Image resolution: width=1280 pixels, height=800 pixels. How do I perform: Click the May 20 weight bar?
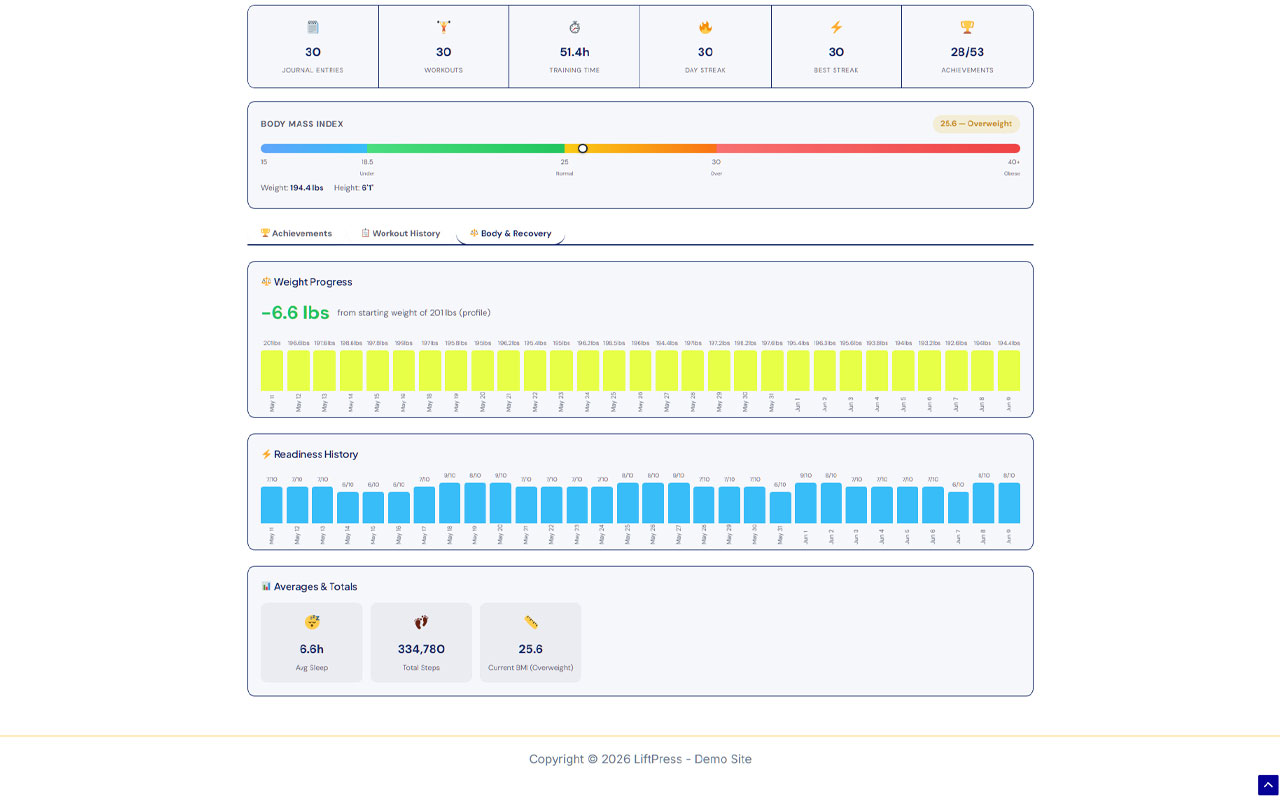pos(482,371)
